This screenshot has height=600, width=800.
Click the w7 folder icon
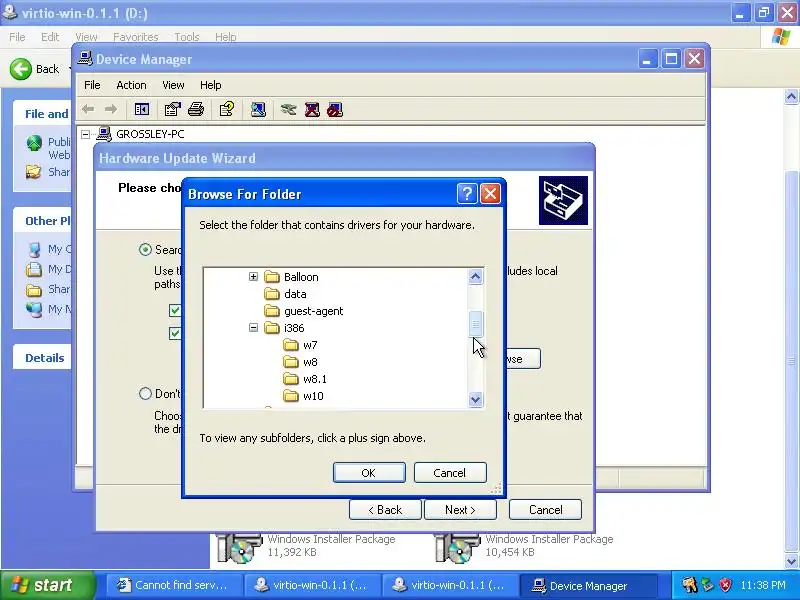pyautogui.click(x=291, y=345)
